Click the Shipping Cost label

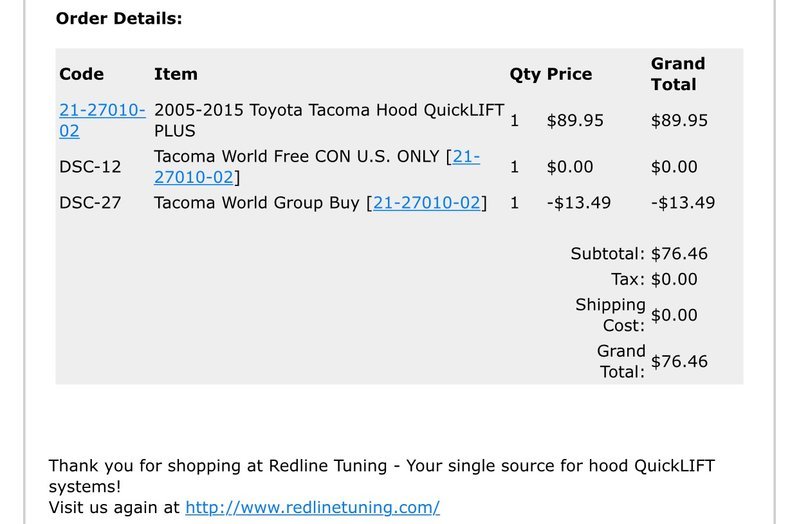[610, 315]
